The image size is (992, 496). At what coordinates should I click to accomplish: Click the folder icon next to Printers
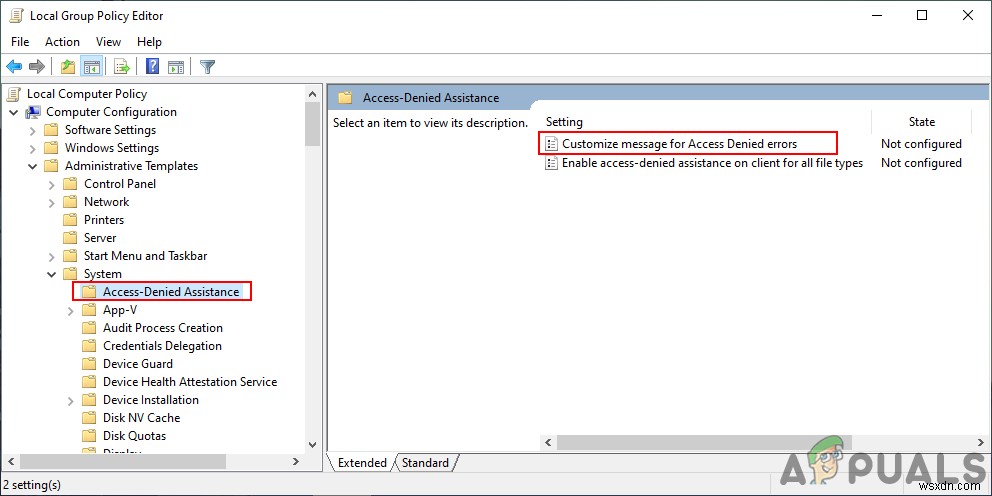pos(70,220)
